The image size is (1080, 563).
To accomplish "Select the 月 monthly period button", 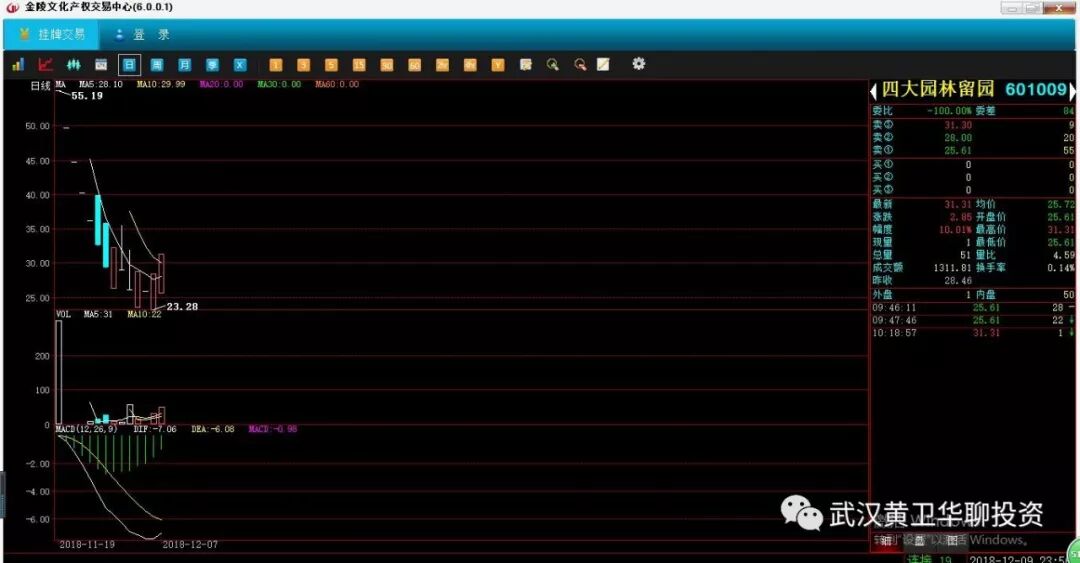I will (x=185, y=65).
